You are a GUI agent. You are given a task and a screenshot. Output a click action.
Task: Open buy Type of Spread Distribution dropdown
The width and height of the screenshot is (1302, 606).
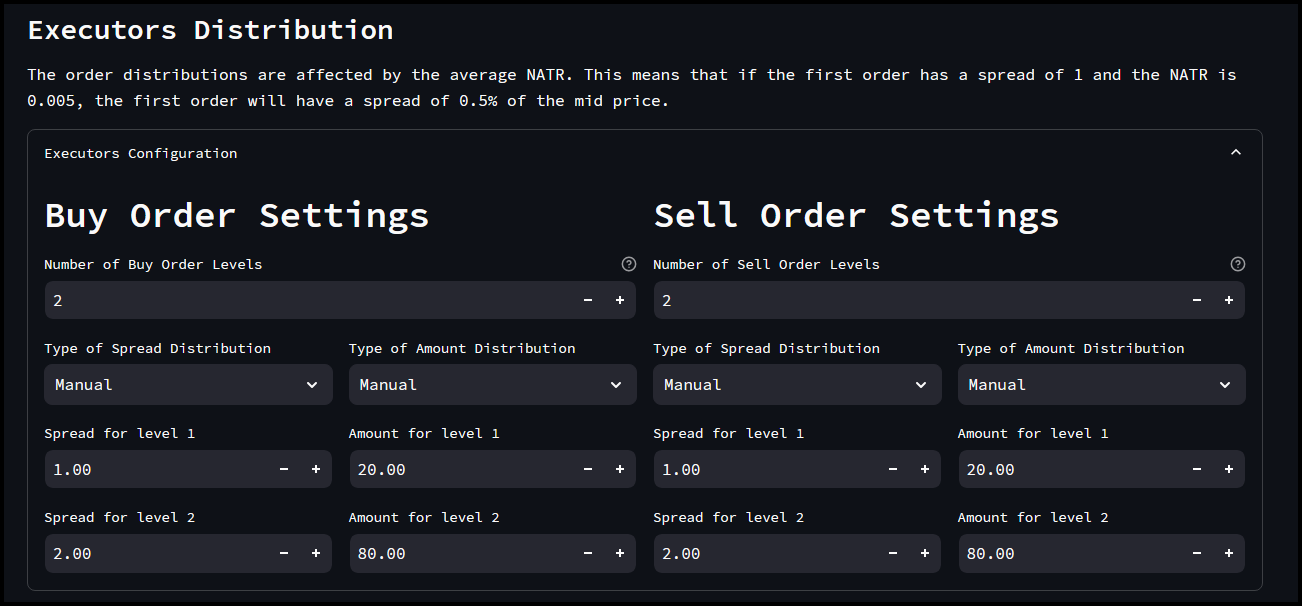pyautogui.click(x=188, y=385)
